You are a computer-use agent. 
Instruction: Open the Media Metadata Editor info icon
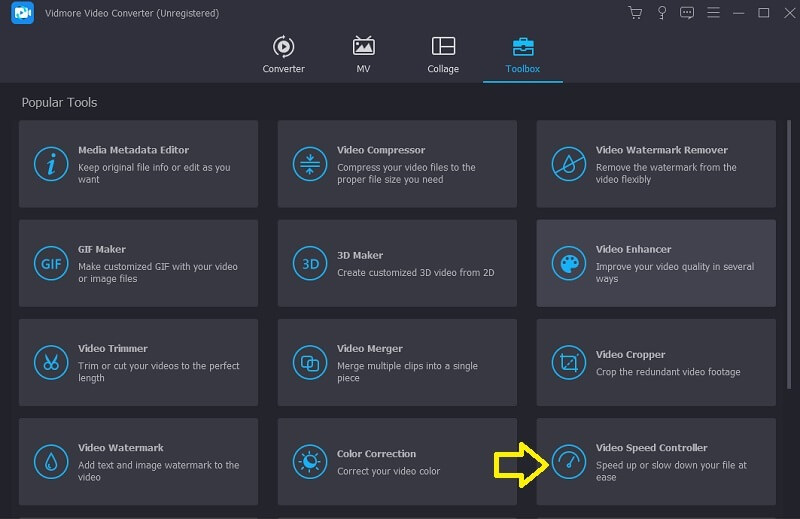coord(50,163)
